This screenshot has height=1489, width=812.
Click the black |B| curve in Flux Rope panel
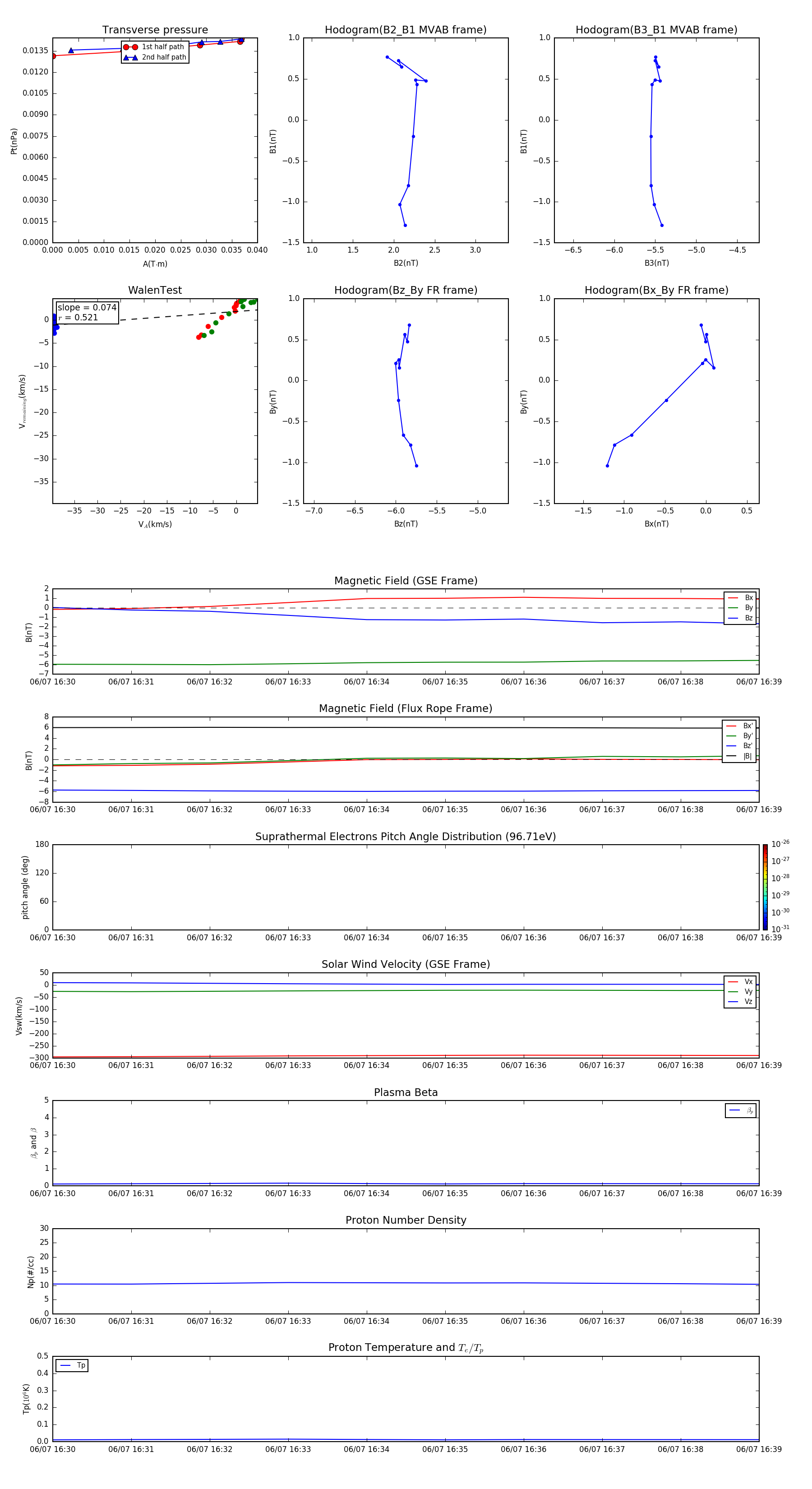(x=405, y=727)
